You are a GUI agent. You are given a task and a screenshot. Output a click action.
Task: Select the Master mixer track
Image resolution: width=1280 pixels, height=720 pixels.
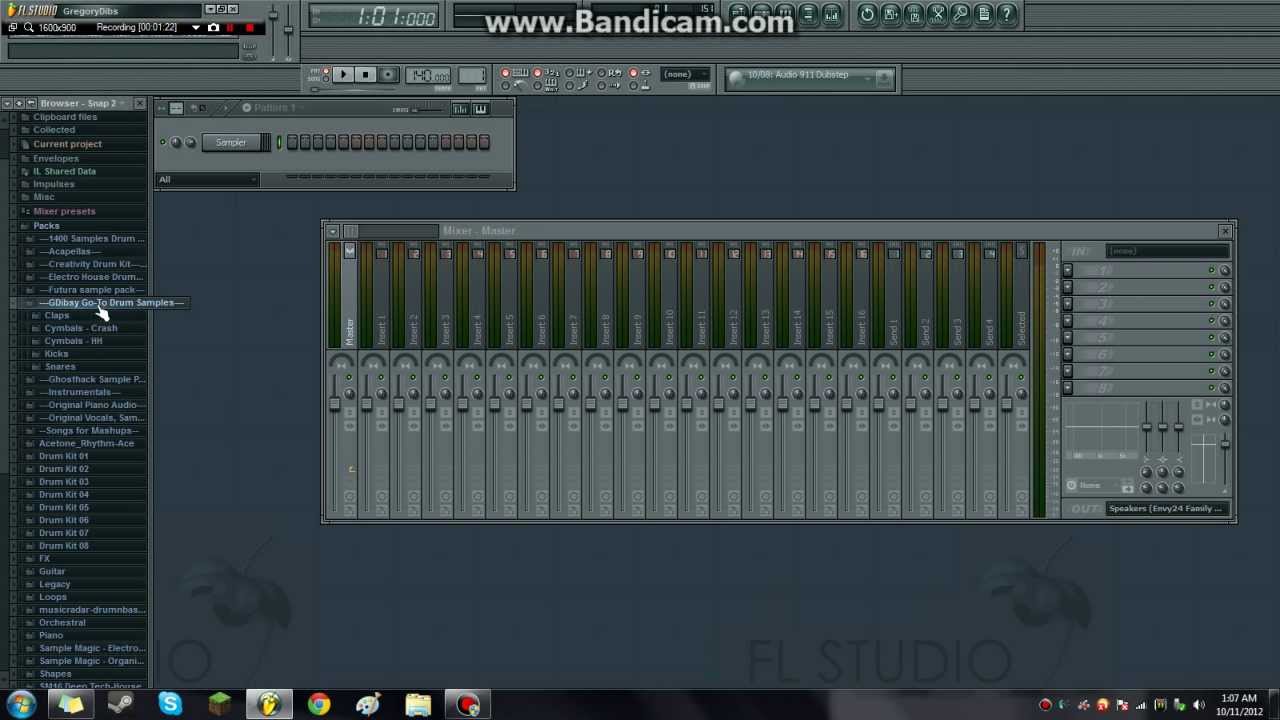pyautogui.click(x=350, y=295)
